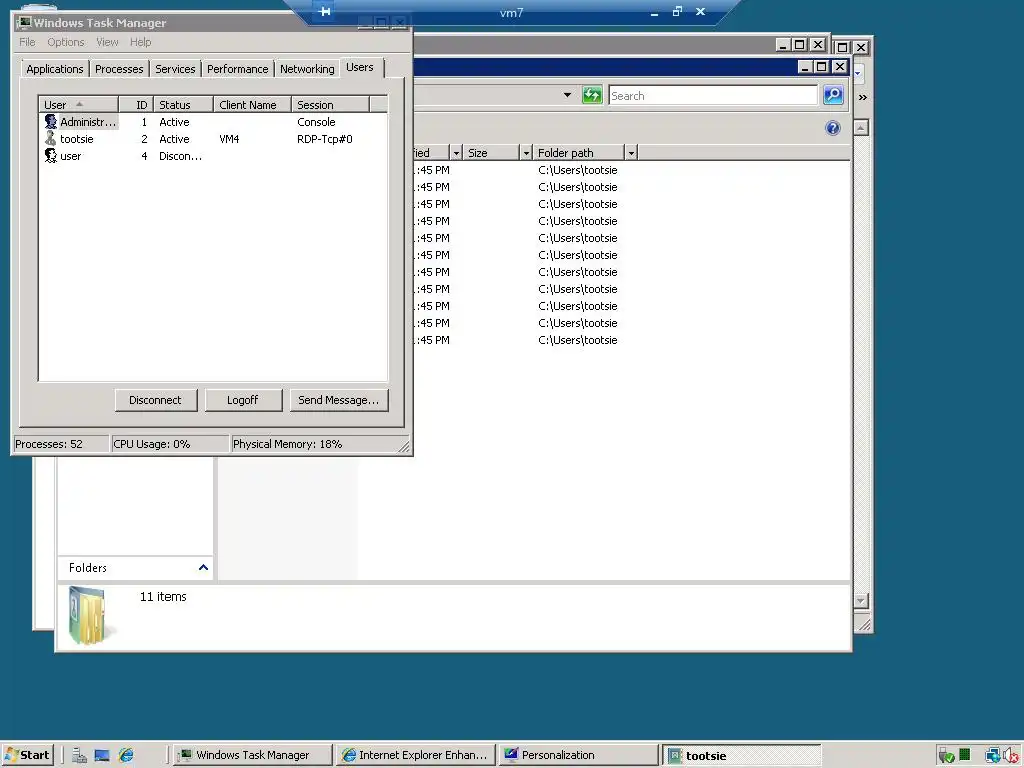Expand the Folders pane chevron
Screen dimensions: 1024x768
[203, 568]
